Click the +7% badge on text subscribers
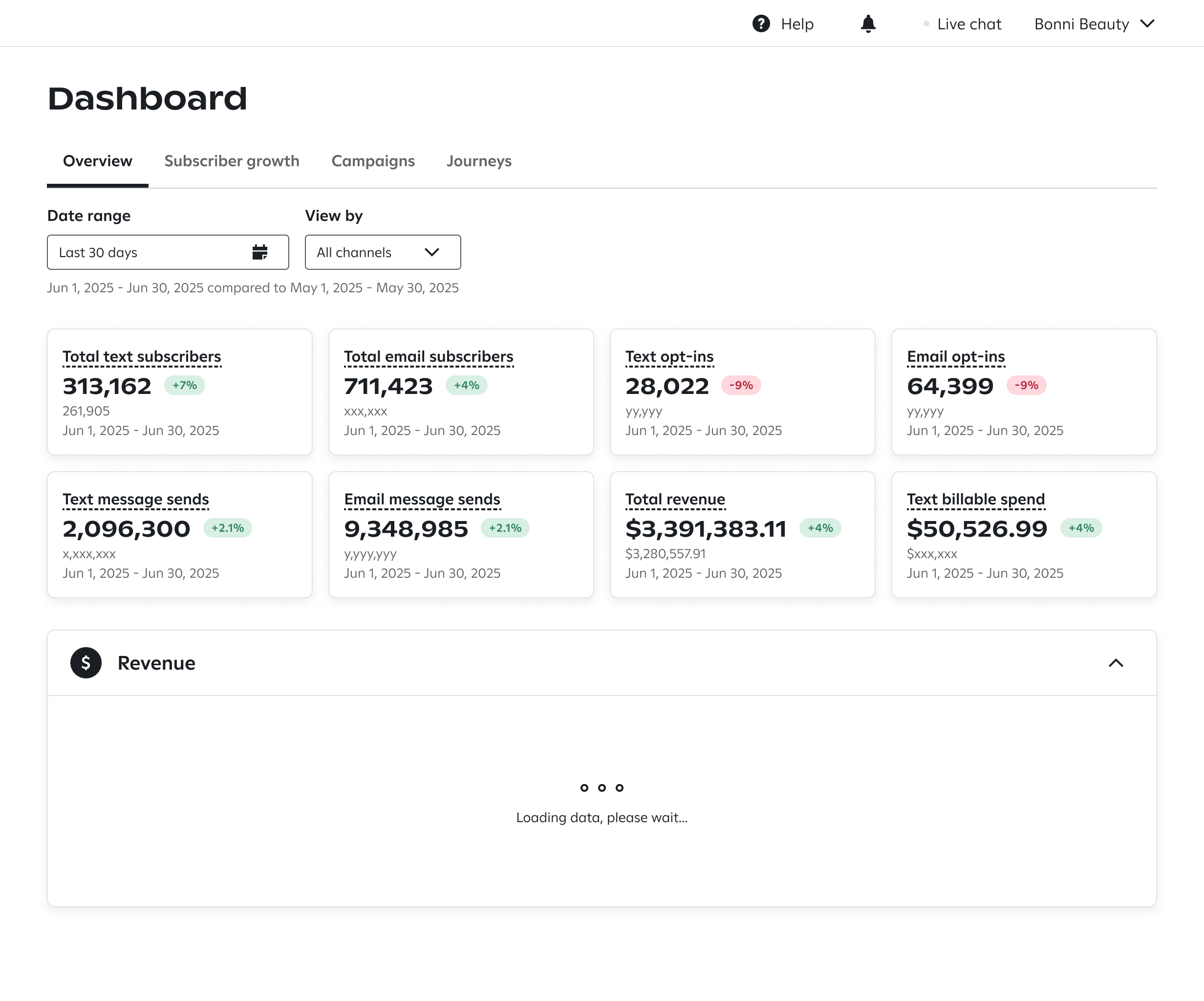 pyautogui.click(x=185, y=385)
